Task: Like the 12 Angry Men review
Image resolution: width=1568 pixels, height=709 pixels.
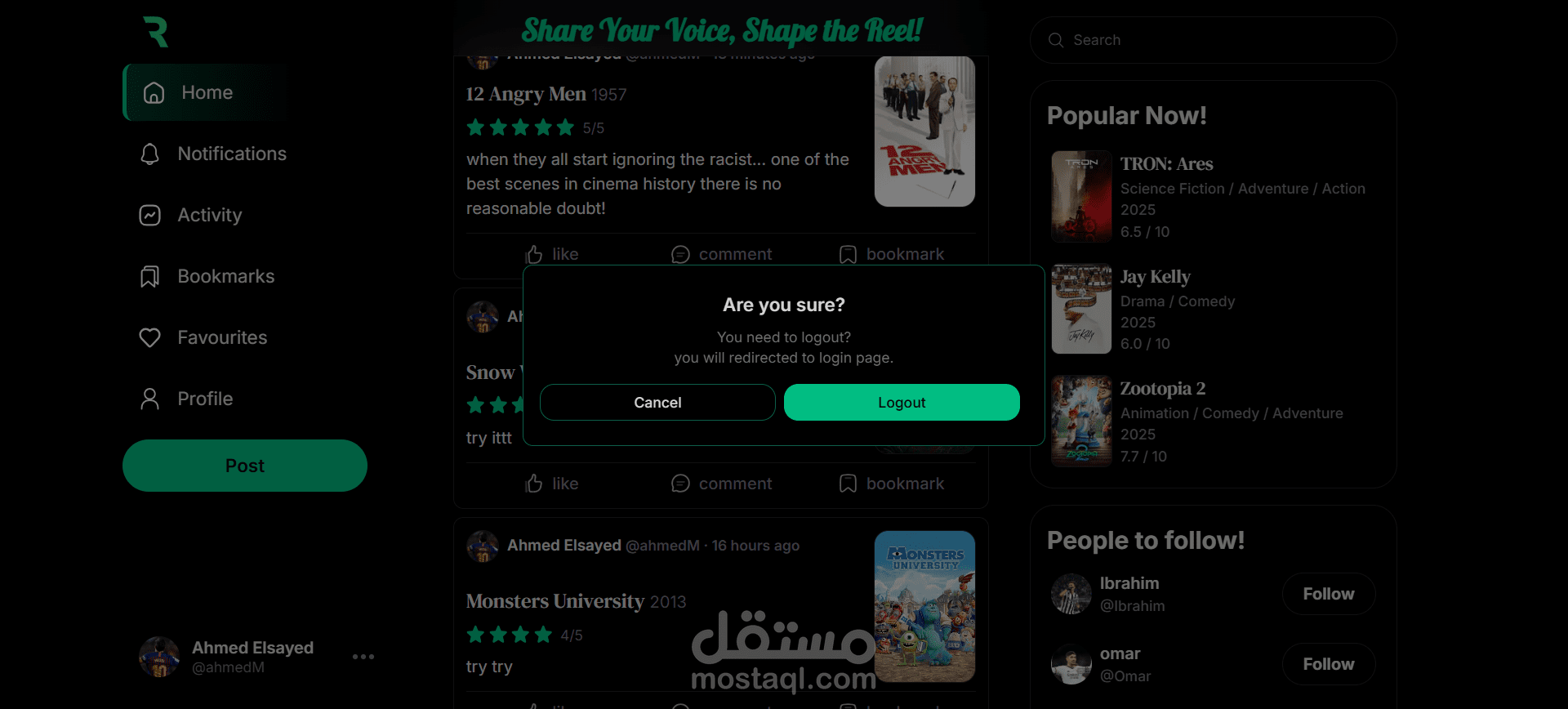Action: coord(552,254)
